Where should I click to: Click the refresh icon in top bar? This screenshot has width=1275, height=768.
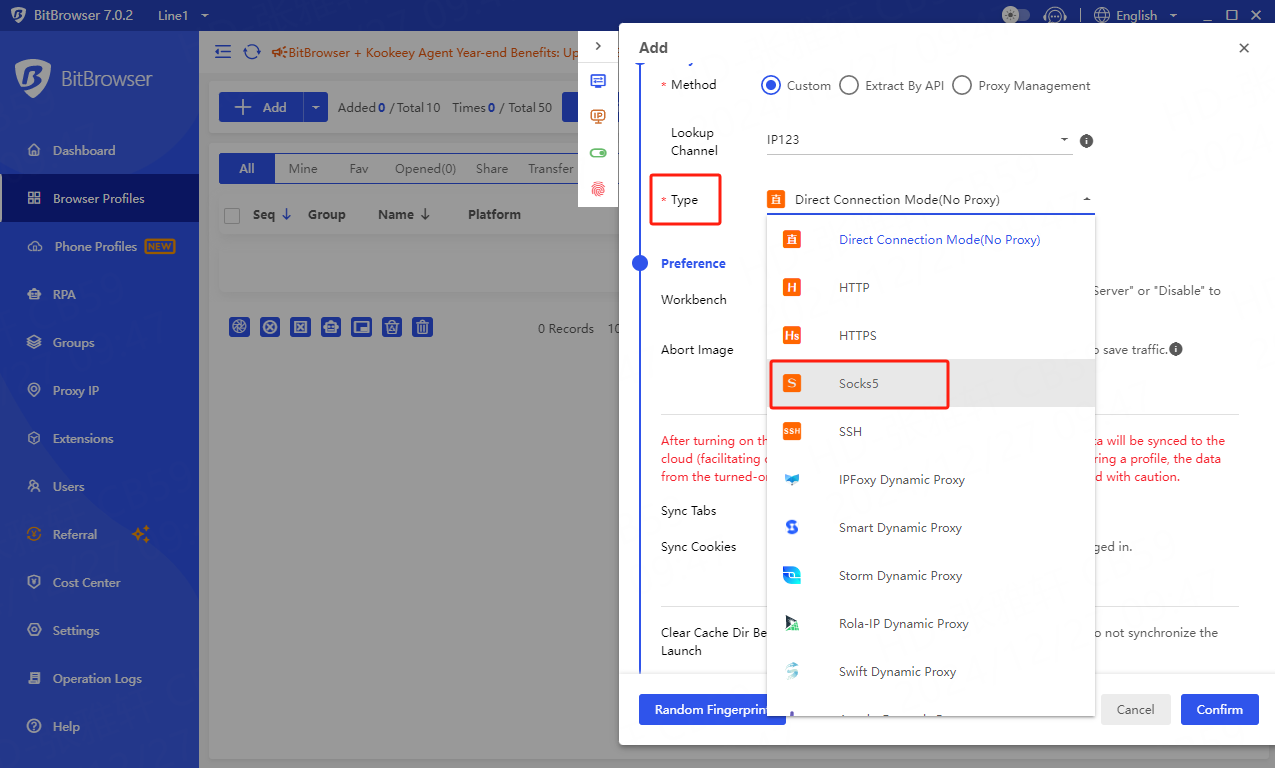coord(252,52)
